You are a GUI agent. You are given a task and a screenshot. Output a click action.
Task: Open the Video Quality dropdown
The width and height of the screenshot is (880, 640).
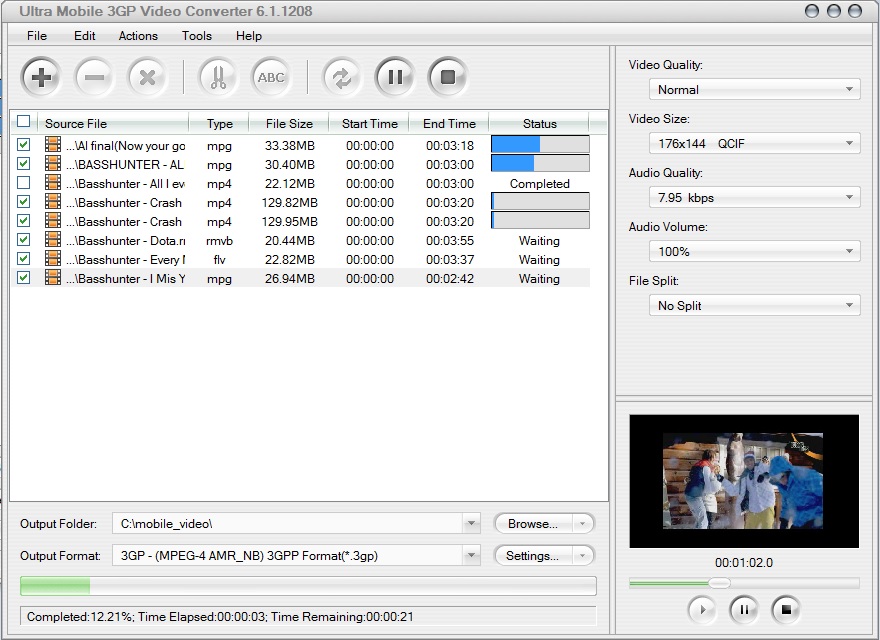tap(754, 89)
